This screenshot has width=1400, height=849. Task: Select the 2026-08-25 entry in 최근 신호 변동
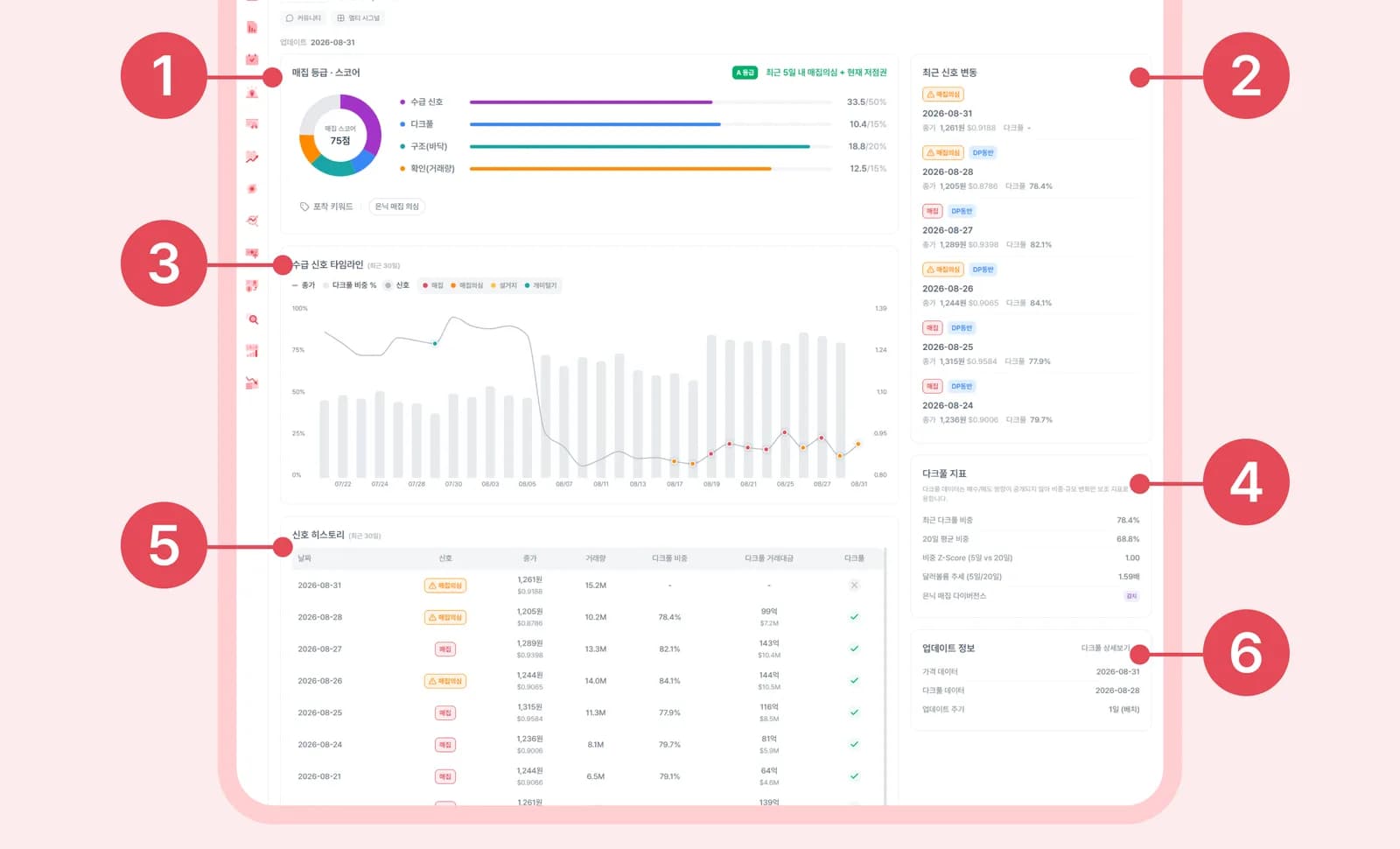[x=1029, y=343]
